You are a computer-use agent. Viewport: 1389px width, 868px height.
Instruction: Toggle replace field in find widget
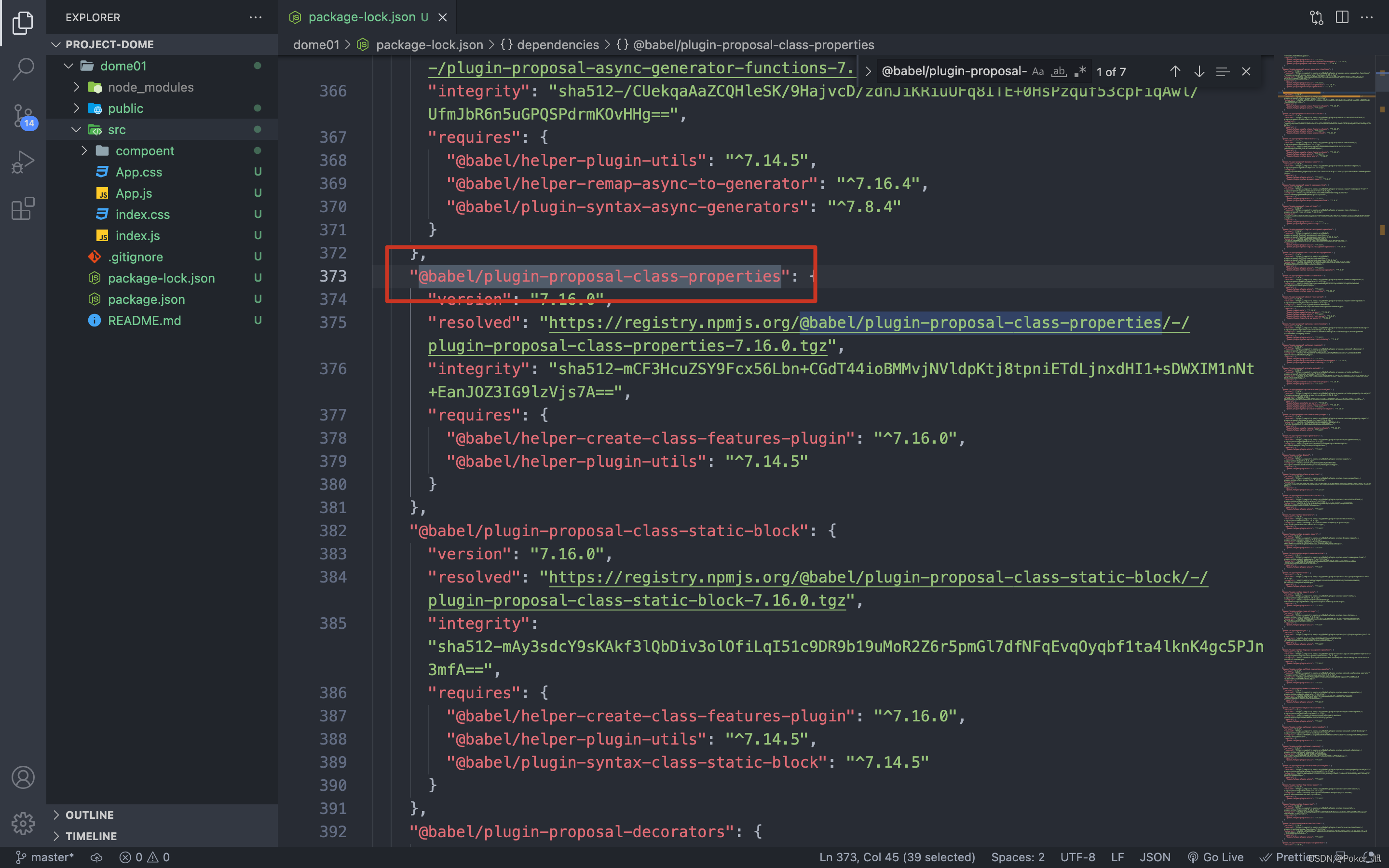[869, 72]
